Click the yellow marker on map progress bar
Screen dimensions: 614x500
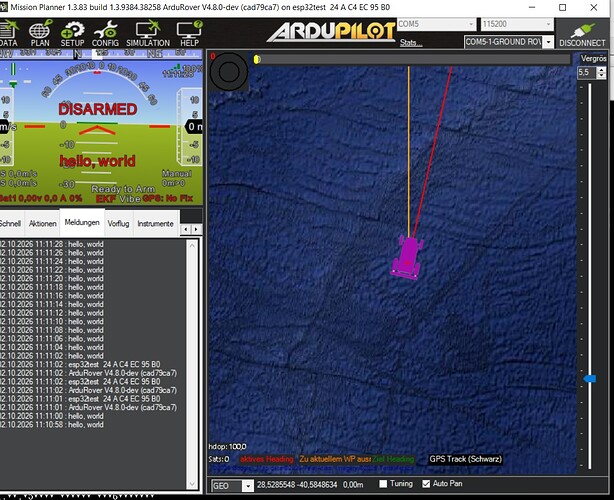tap(256, 59)
